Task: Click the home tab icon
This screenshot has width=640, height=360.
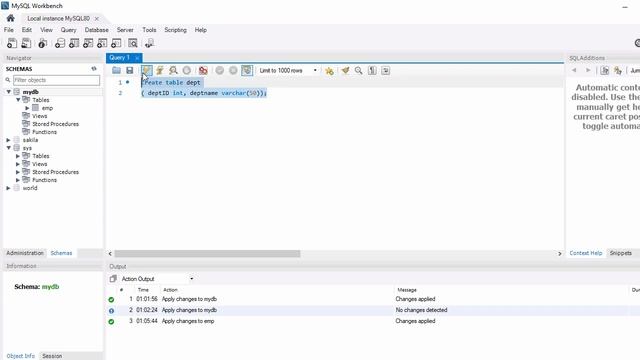Action: 11,18
